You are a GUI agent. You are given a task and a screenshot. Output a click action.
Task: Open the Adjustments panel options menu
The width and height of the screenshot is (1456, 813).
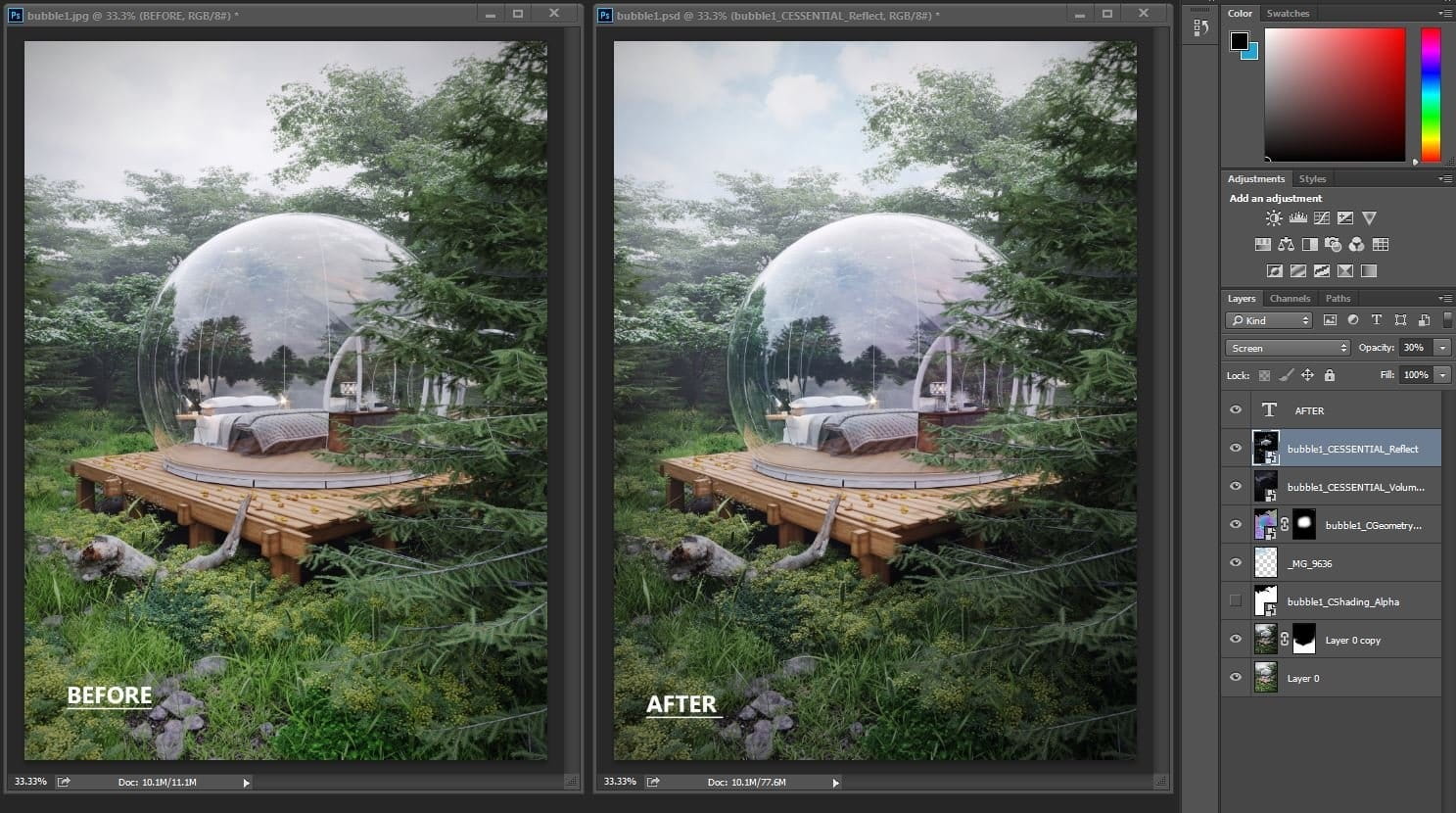1445,179
